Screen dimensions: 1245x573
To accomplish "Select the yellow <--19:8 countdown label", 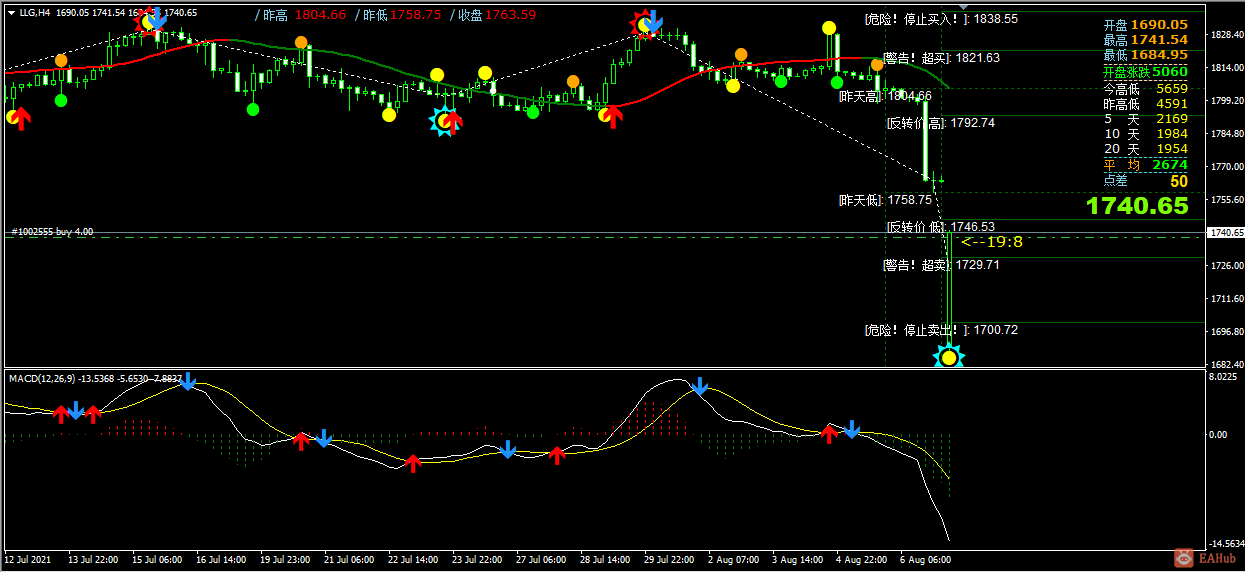I will tap(991, 241).
